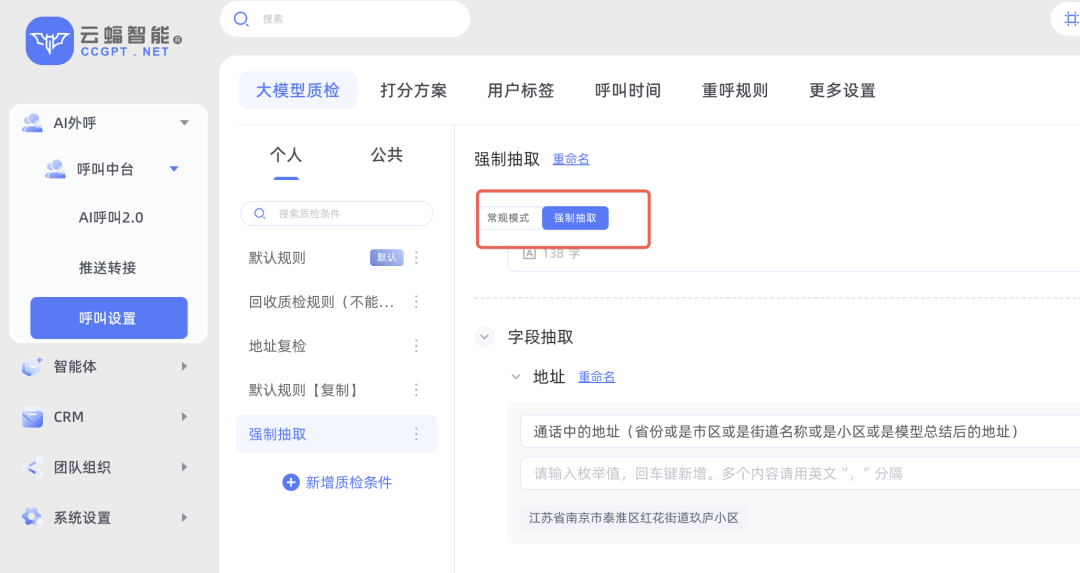Open the three-dot menu for 默认规则
Image resolution: width=1080 pixels, height=573 pixels.
click(x=417, y=258)
